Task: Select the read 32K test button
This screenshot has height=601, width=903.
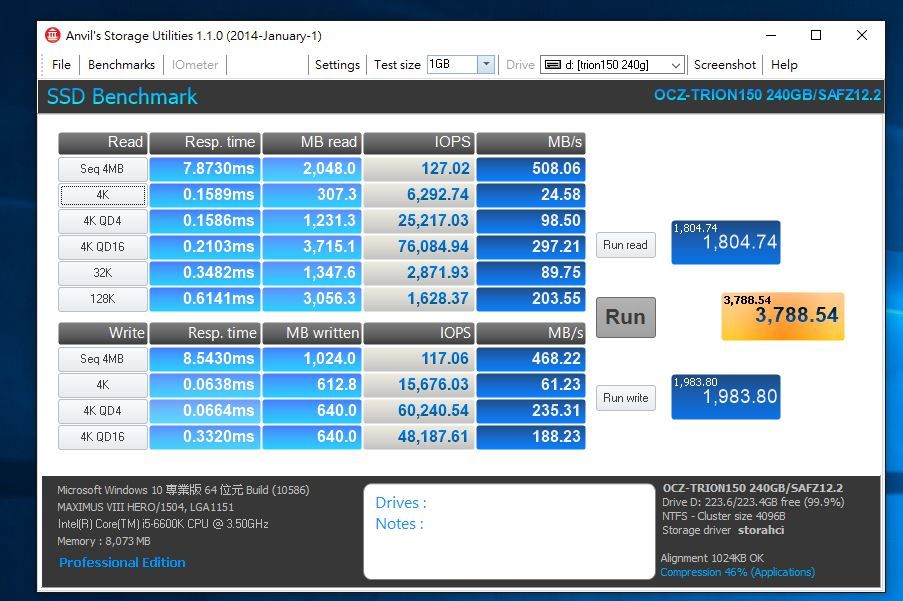Action: (x=103, y=273)
